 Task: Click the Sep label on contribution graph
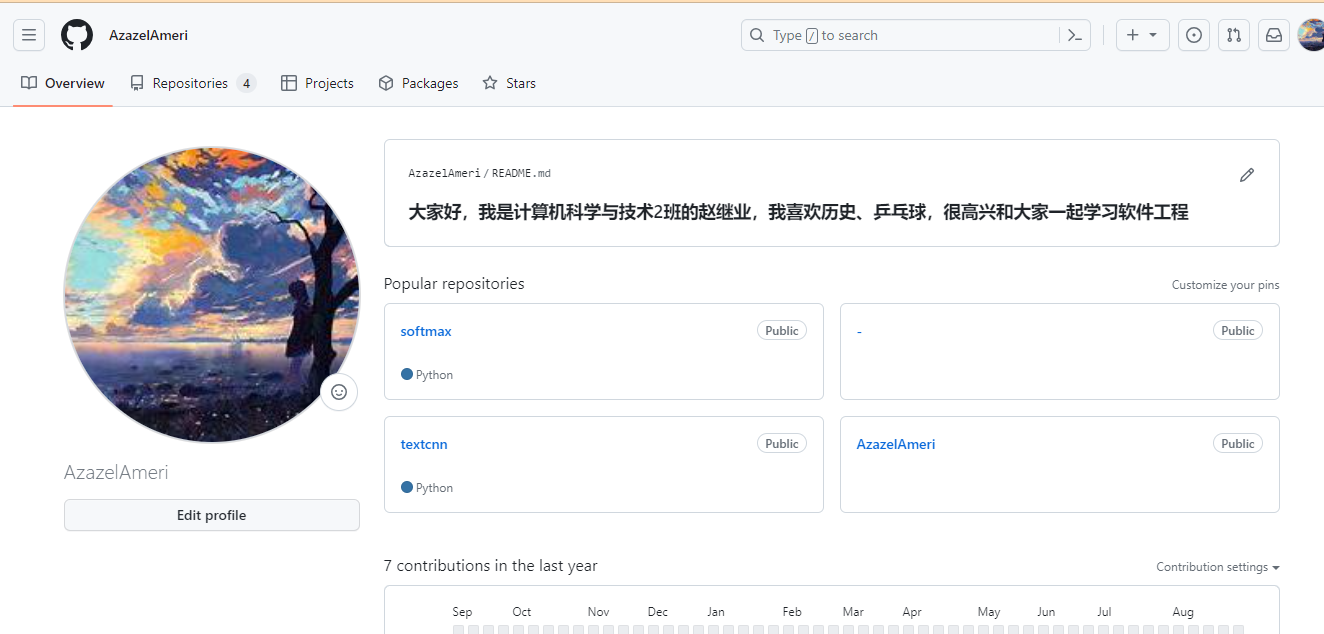[462, 612]
